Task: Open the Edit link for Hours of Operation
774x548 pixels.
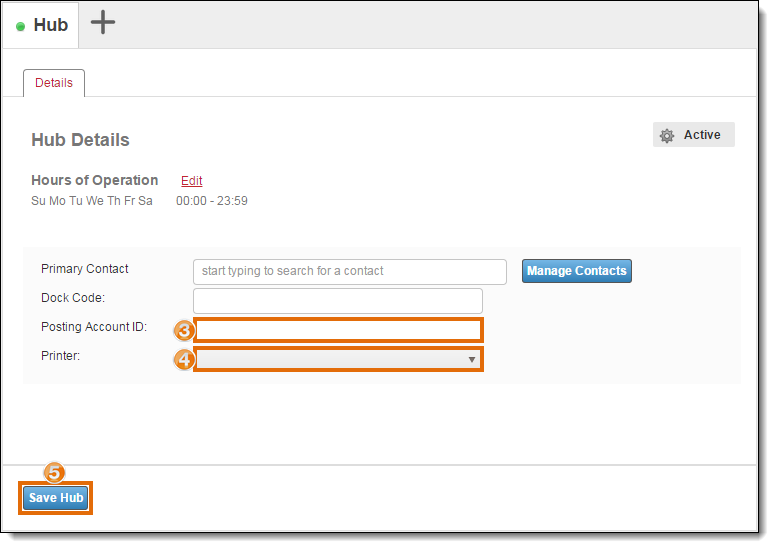Action: [x=192, y=181]
